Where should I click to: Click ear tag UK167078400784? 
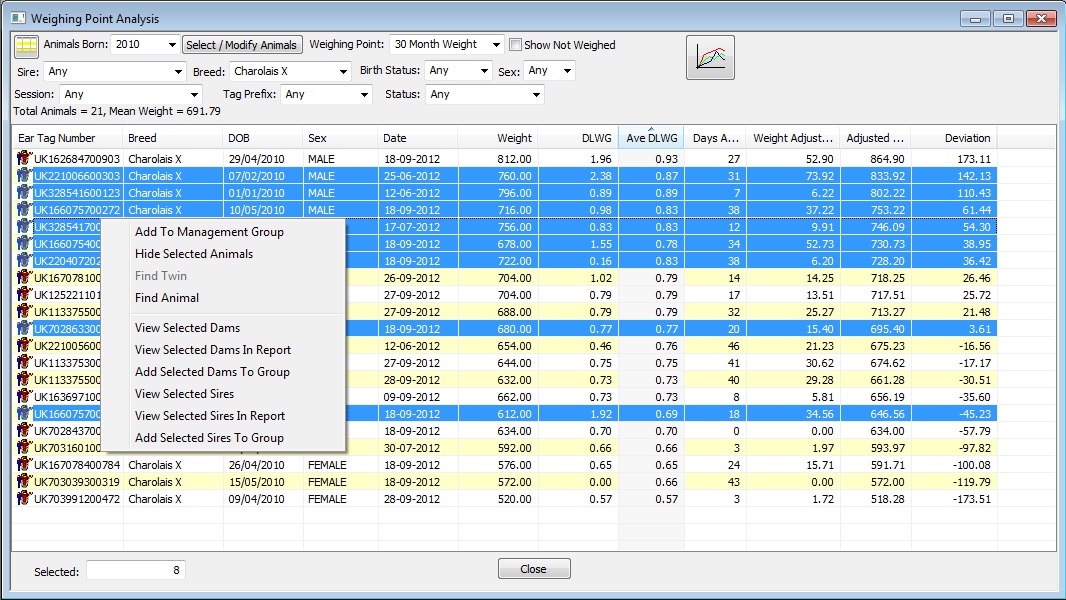77,465
